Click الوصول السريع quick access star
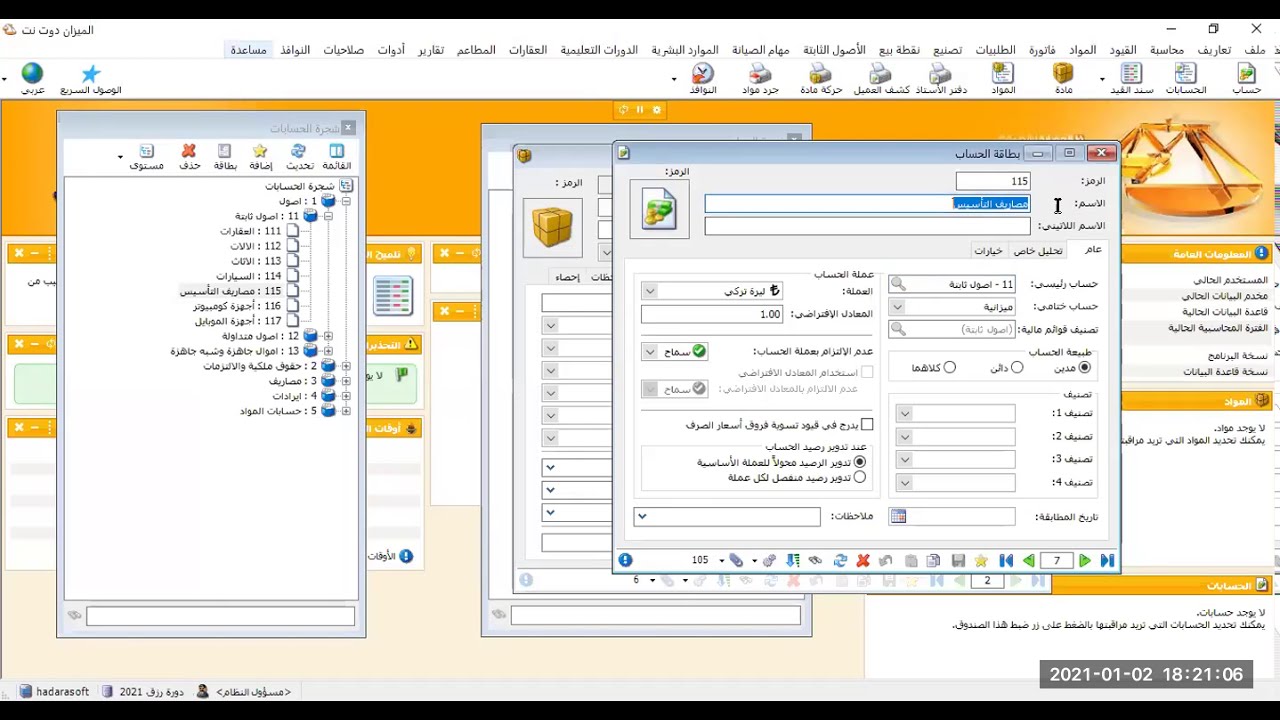The width and height of the screenshot is (1280, 720). (x=91, y=79)
